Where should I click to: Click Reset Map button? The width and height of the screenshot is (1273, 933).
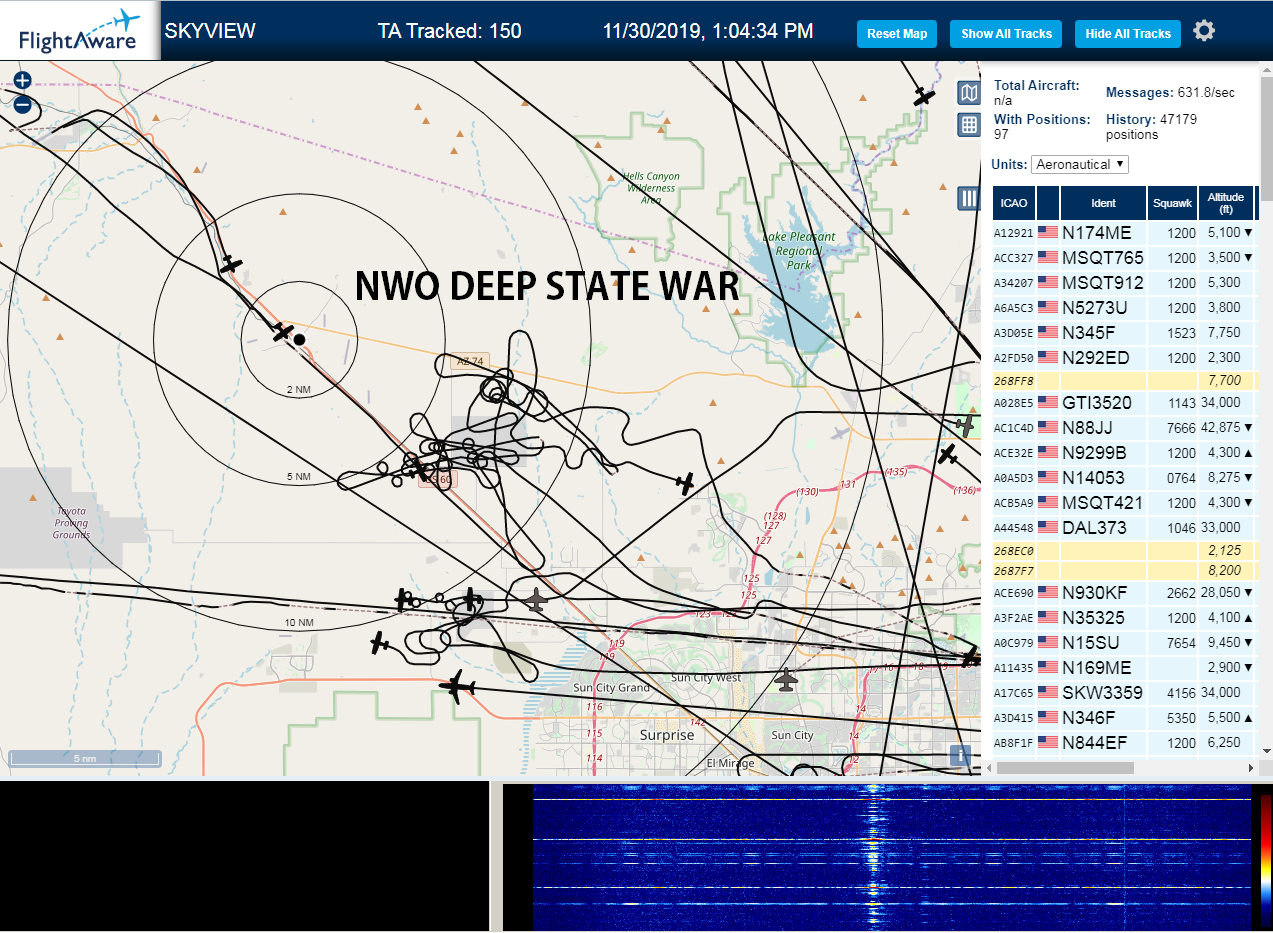click(897, 34)
